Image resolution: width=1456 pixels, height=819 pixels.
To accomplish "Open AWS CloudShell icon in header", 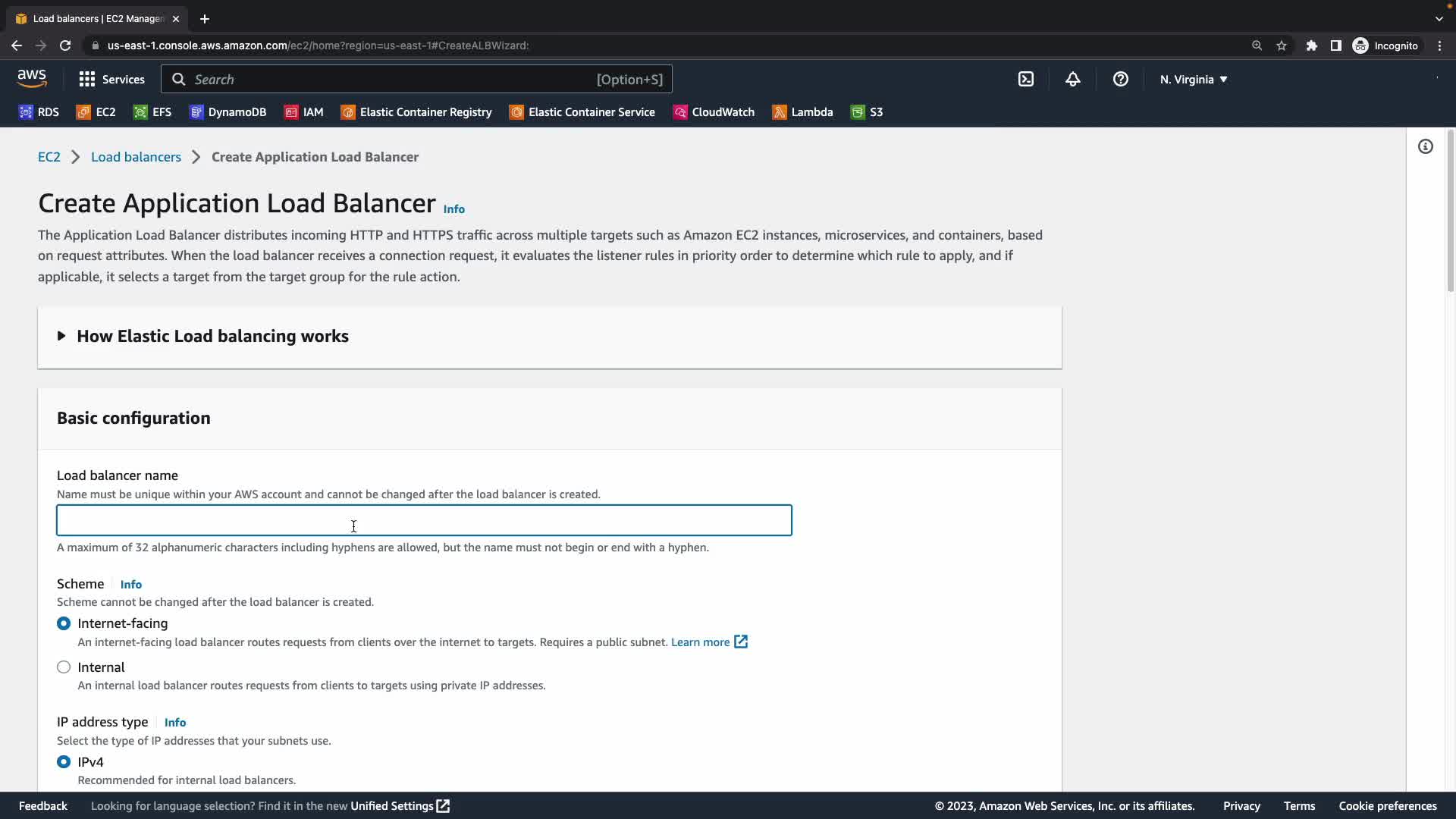I will (1026, 80).
